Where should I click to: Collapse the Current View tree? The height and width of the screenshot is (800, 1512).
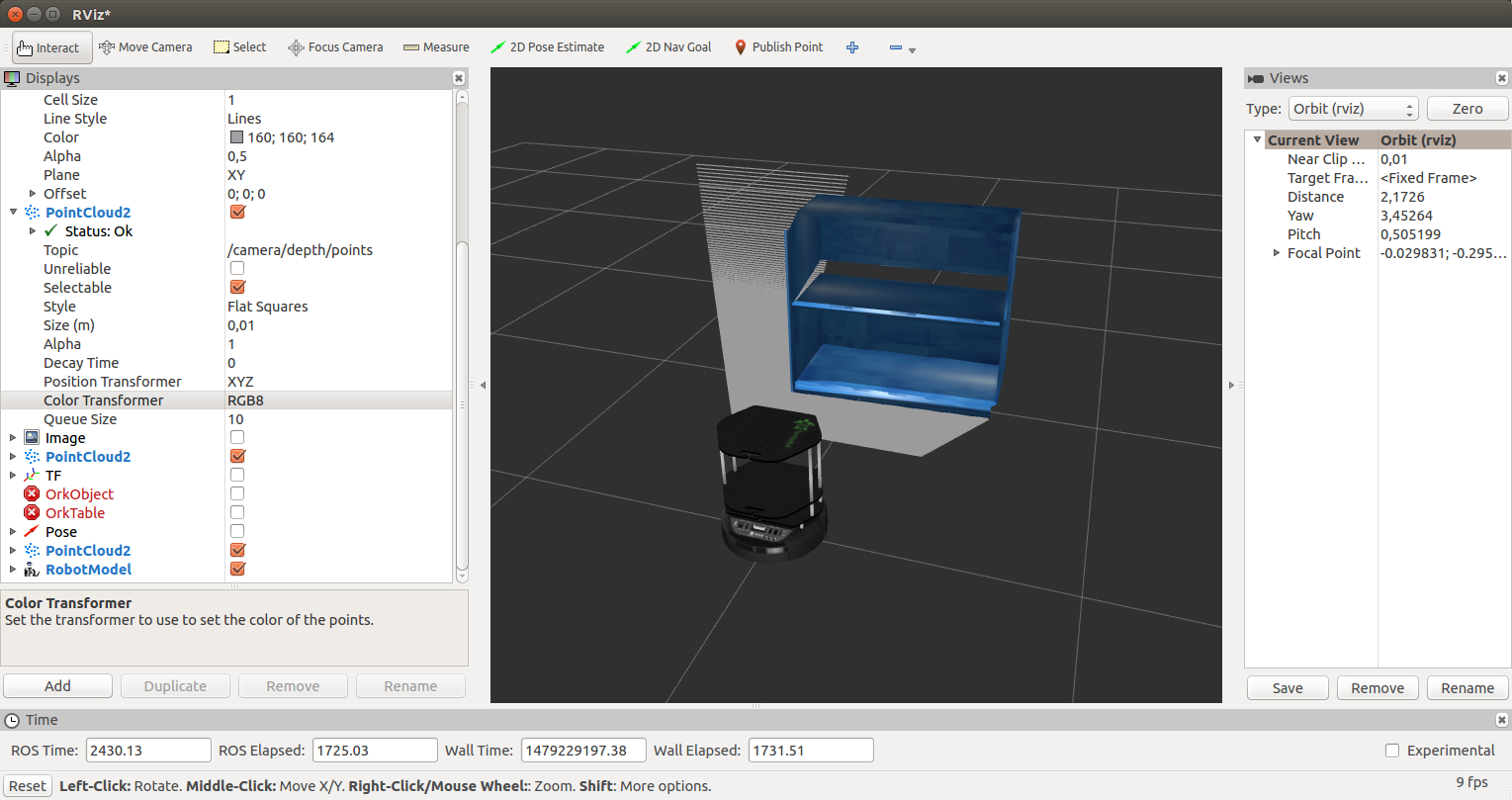(1257, 140)
